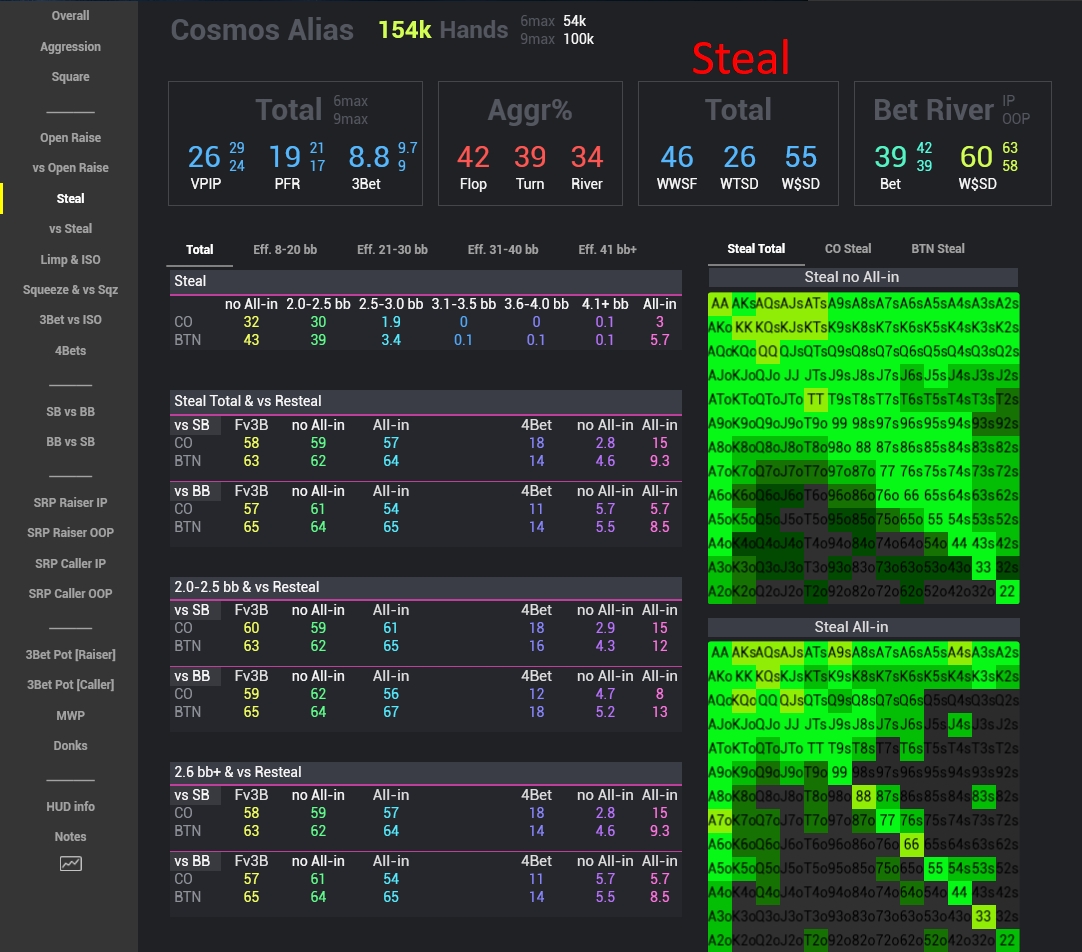Open the 4Bets section
Image resolution: width=1082 pixels, height=952 pixels.
tap(70, 348)
